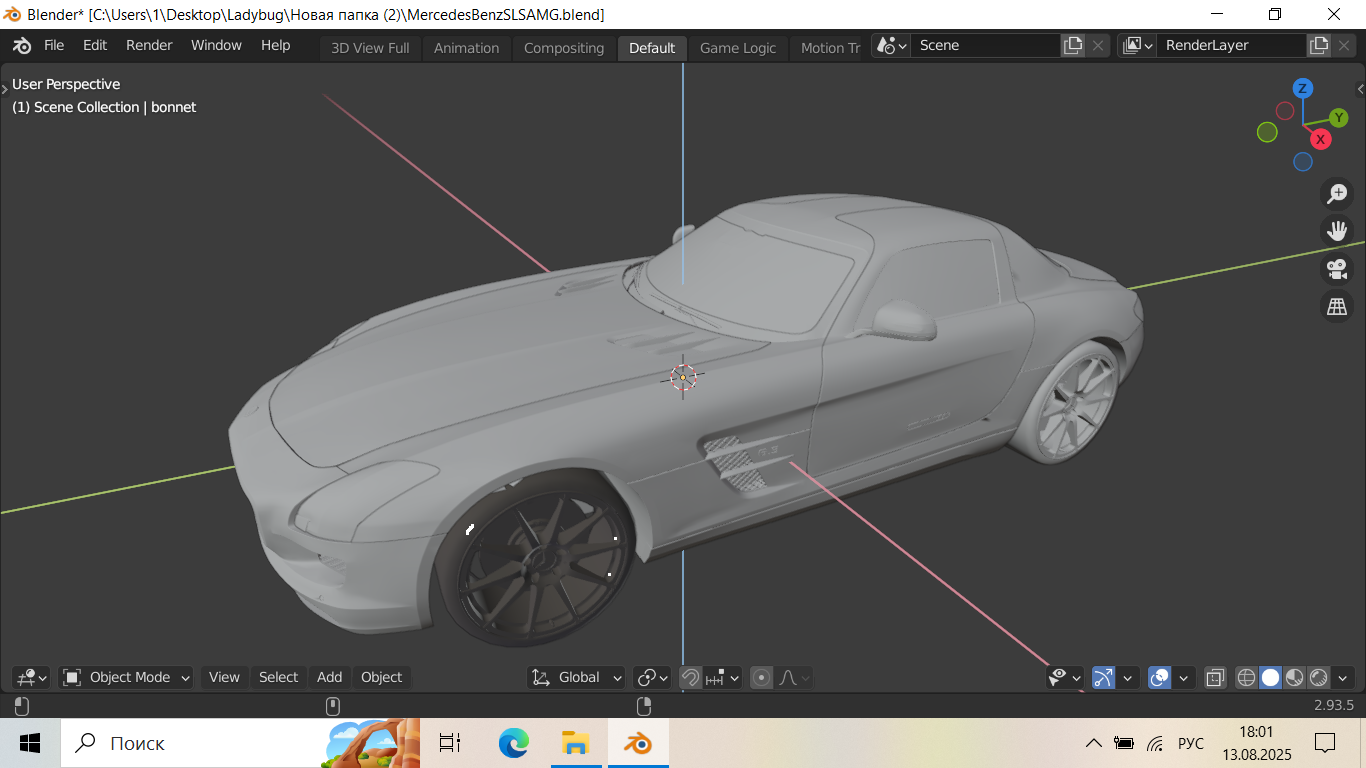Toggle snapping magnet icon
This screenshot has width=1366, height=768.
pyautogui.click(x=690, y=677)
